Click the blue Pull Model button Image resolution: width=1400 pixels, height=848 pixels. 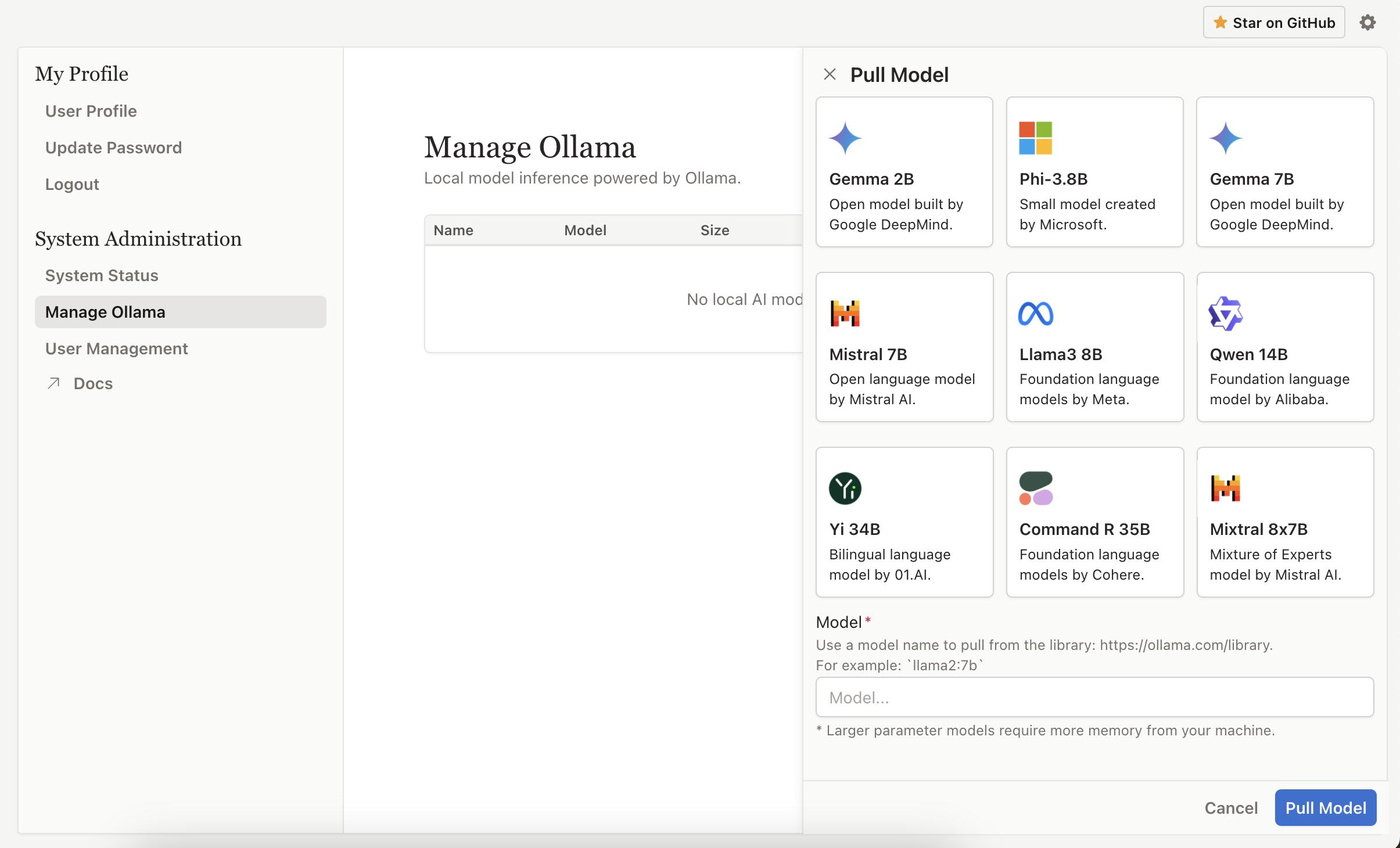click(x=1326, y=807)
